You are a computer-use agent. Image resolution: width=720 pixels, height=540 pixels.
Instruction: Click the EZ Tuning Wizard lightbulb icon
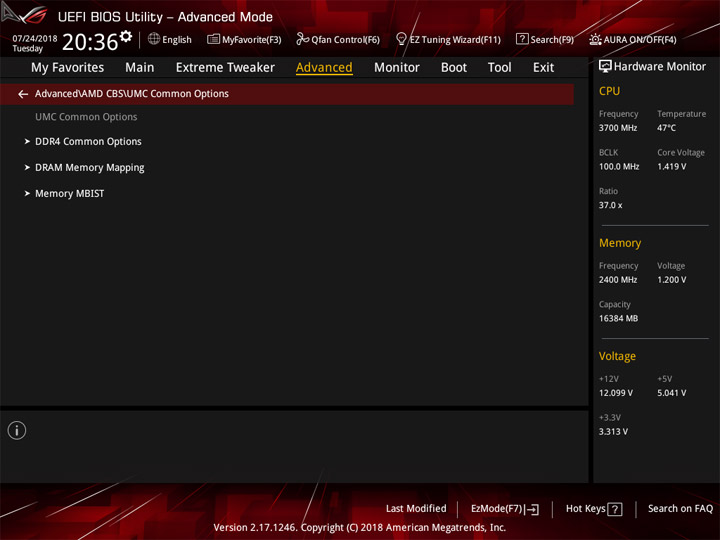401,39
